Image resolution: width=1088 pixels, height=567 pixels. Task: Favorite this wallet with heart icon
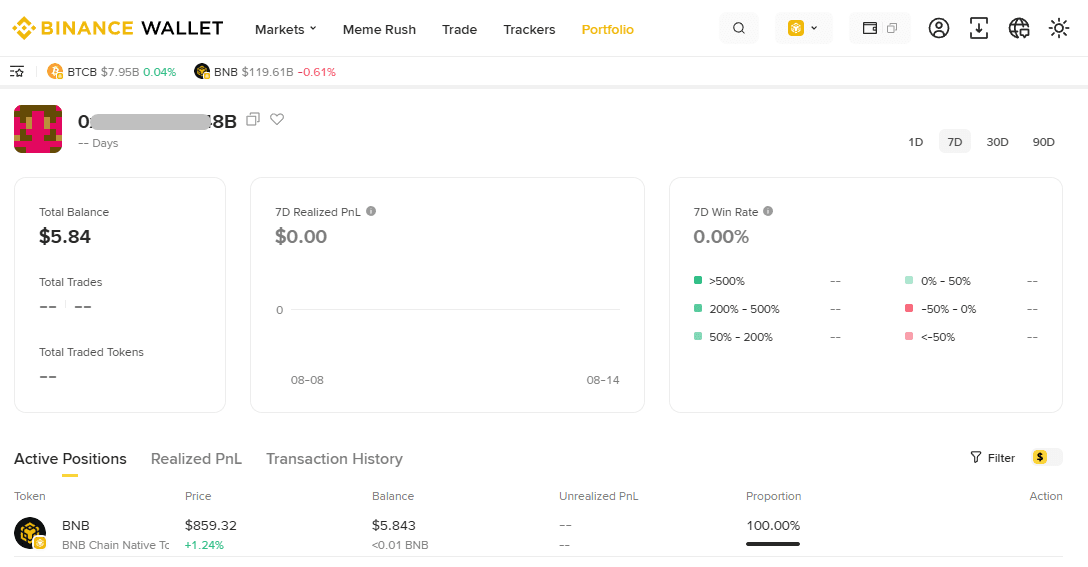coord(277,119)
